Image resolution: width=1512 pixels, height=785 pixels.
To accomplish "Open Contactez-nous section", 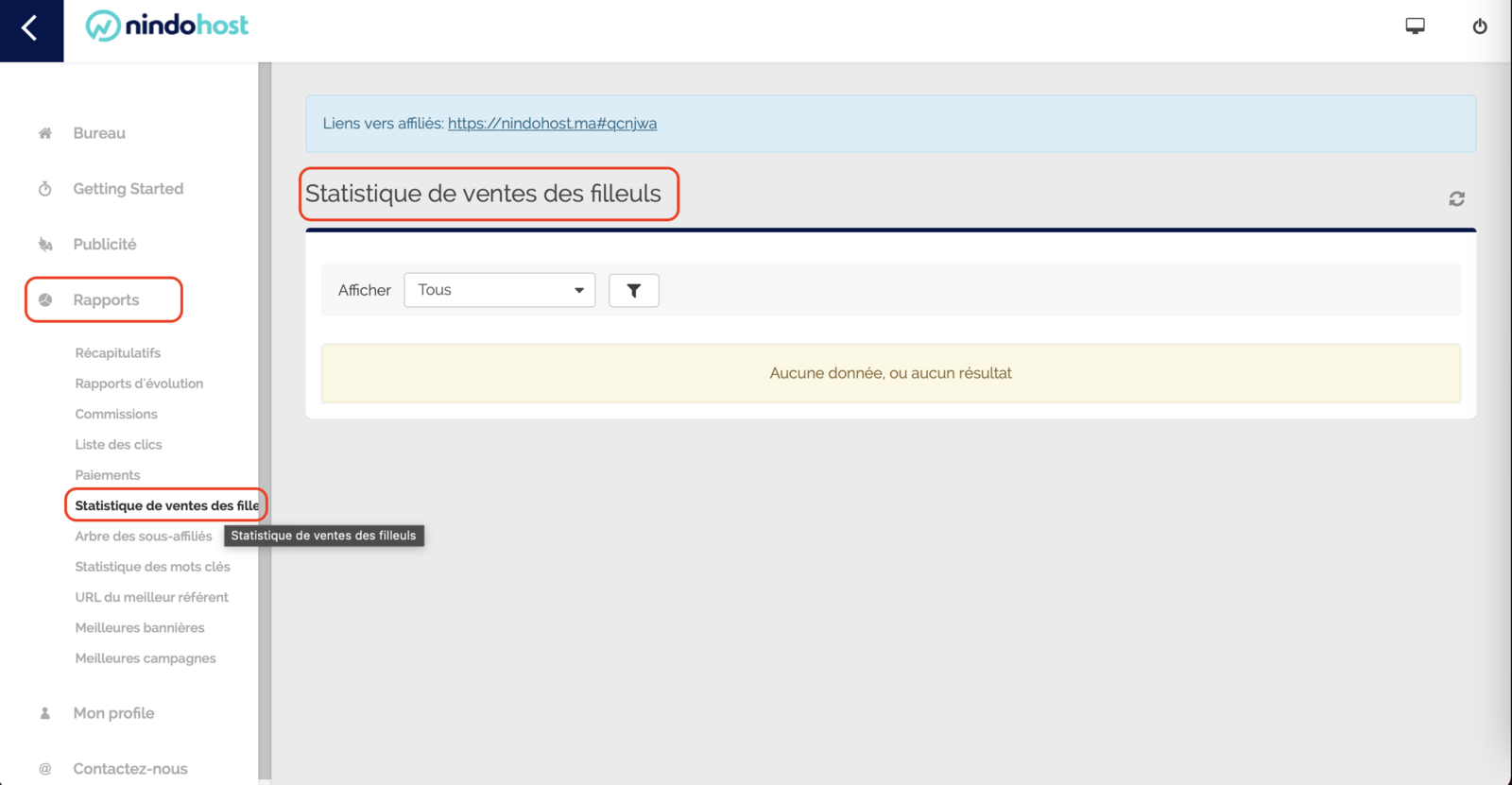I will (130, 769).
